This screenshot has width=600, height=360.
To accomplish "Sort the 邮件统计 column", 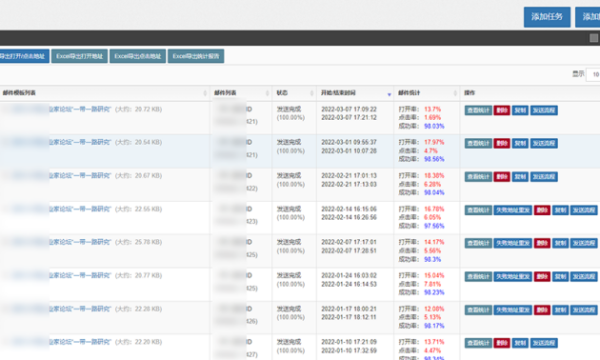I will 455,93.
